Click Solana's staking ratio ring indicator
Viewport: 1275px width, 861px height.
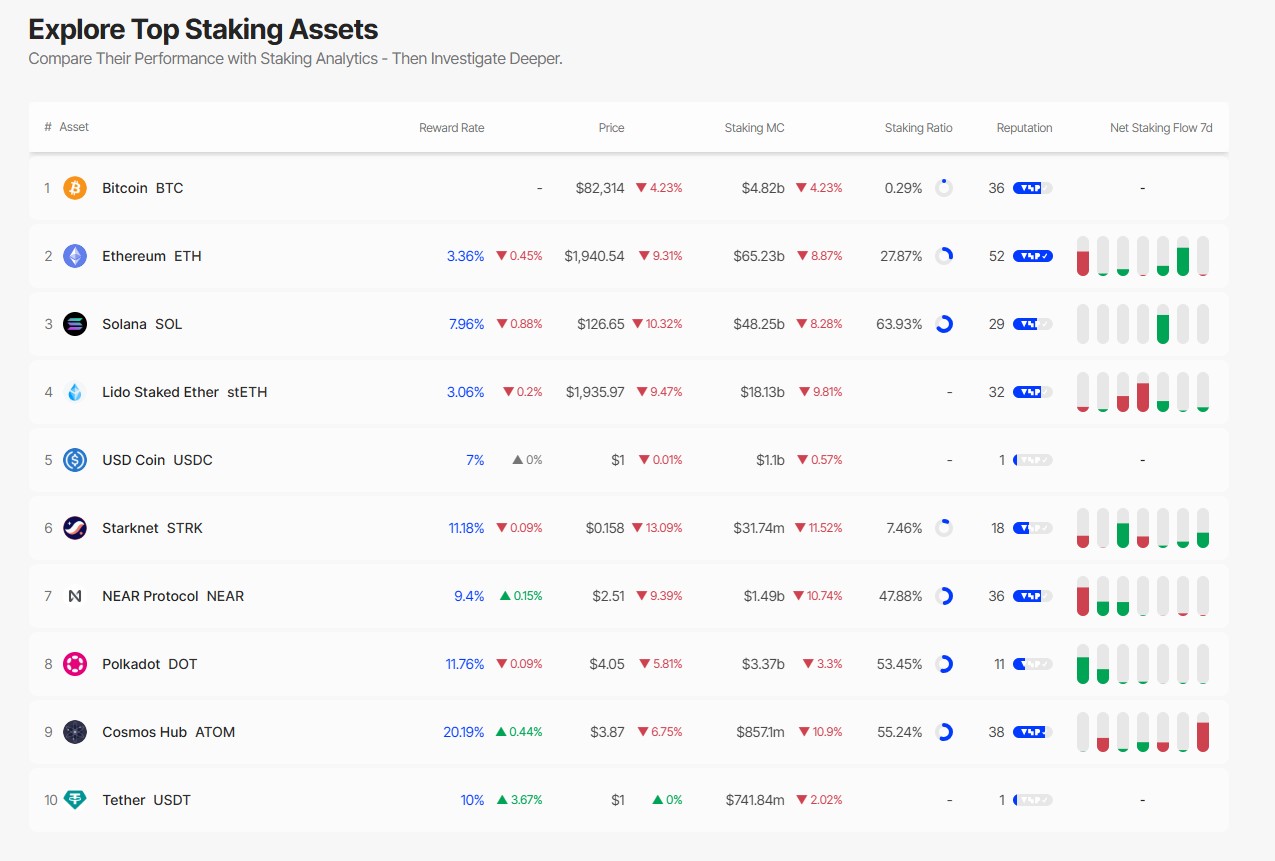click(x=943, y=324)
